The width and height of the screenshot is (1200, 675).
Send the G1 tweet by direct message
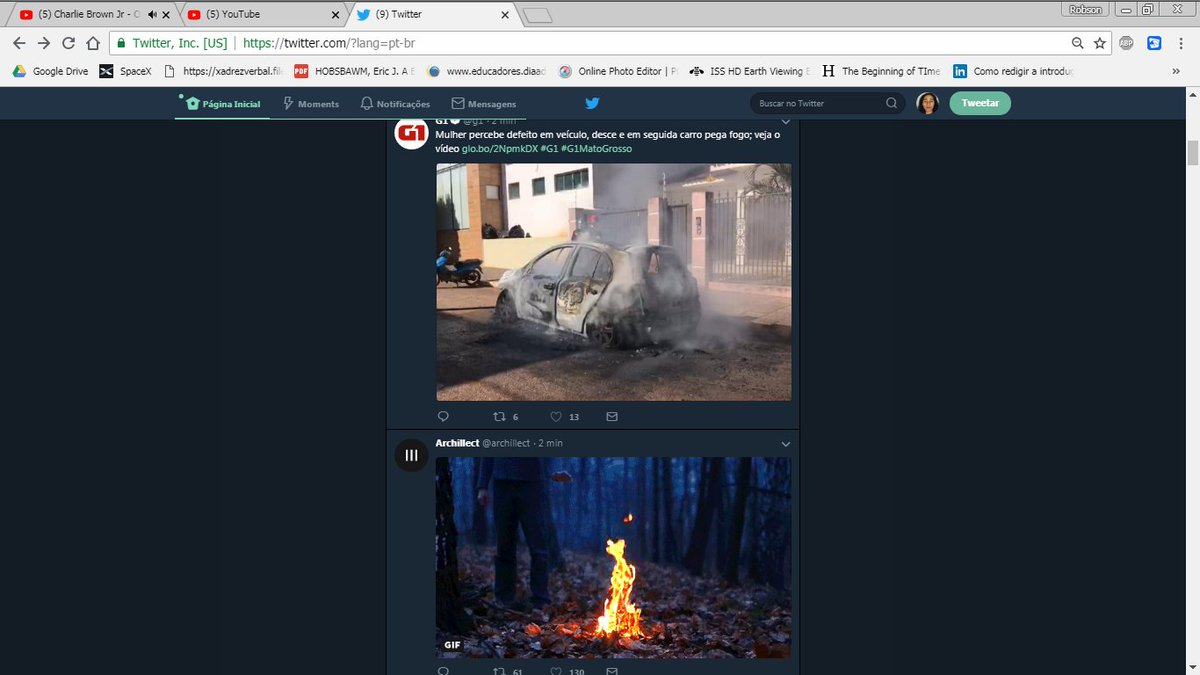click(x=612, y=417)
